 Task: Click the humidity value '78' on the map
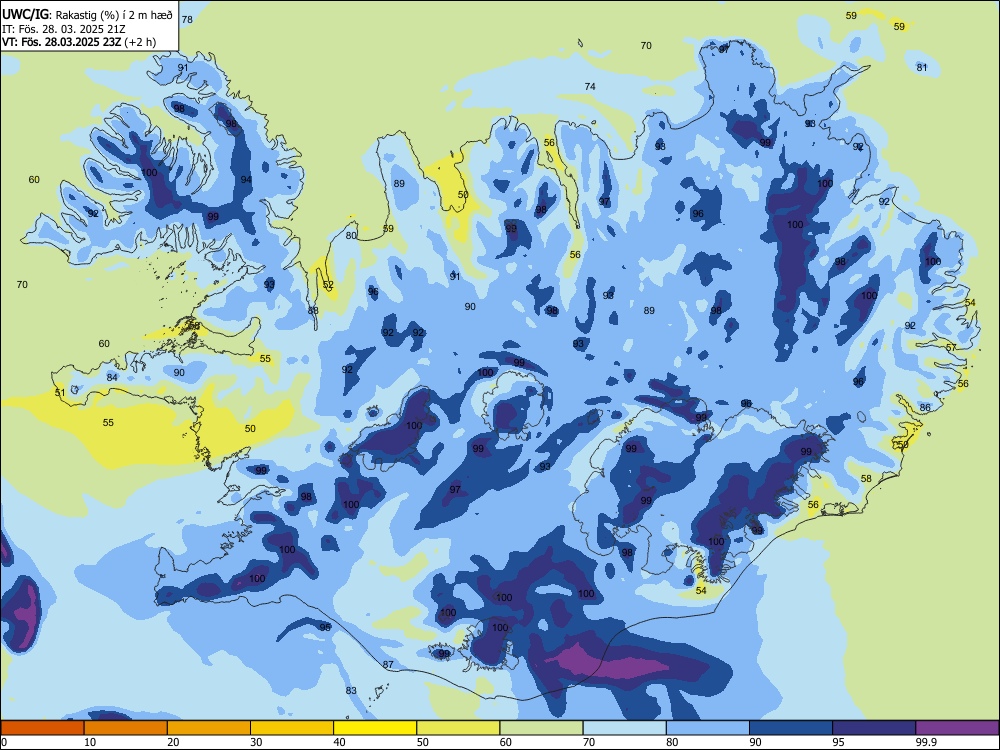click(x=187, y=20)
